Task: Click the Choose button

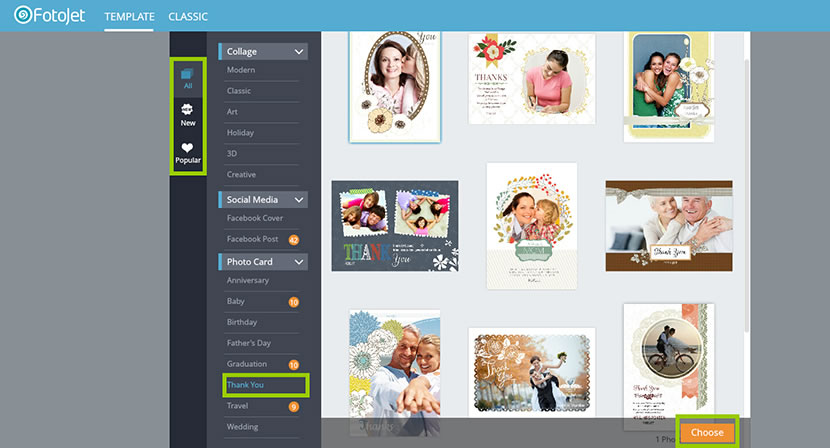Action: tap(707, 432)
